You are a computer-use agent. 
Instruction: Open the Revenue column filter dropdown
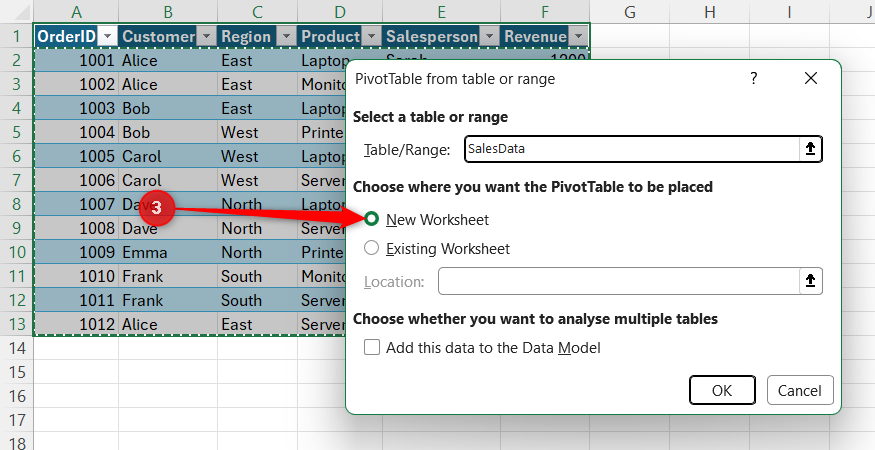[578, 37]
